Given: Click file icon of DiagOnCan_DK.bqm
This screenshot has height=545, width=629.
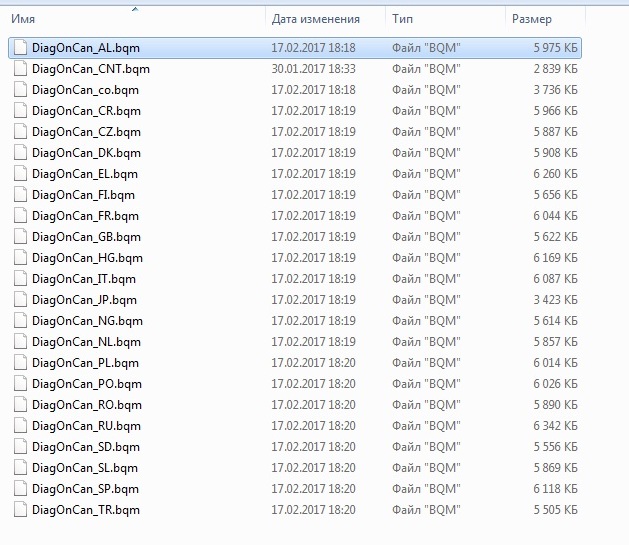Looking at the screenshot, I should point(20,153).
